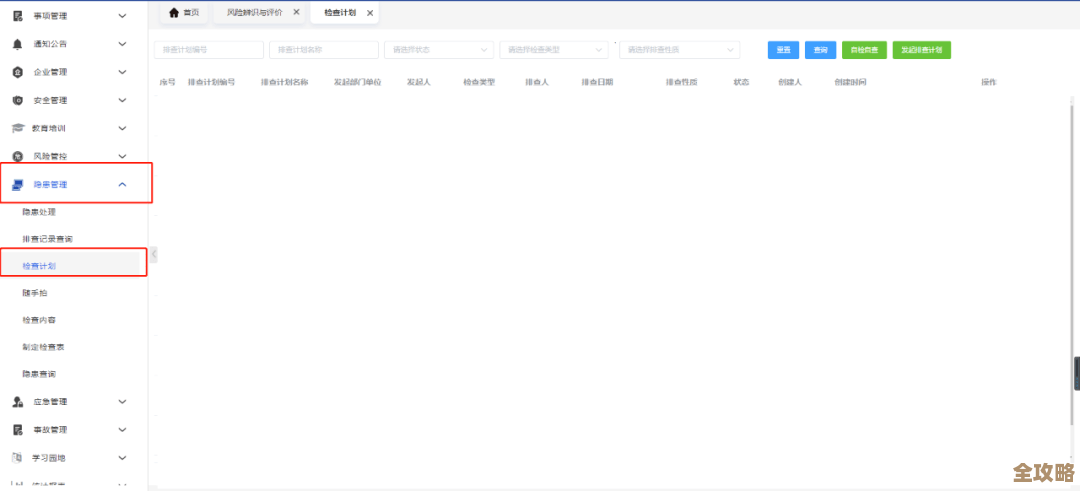Close the 风险辨识与评价 tab
Image resolution: width=1080 pixels, height=491 pixels.
pyautogui.click(x=296, y=12)
